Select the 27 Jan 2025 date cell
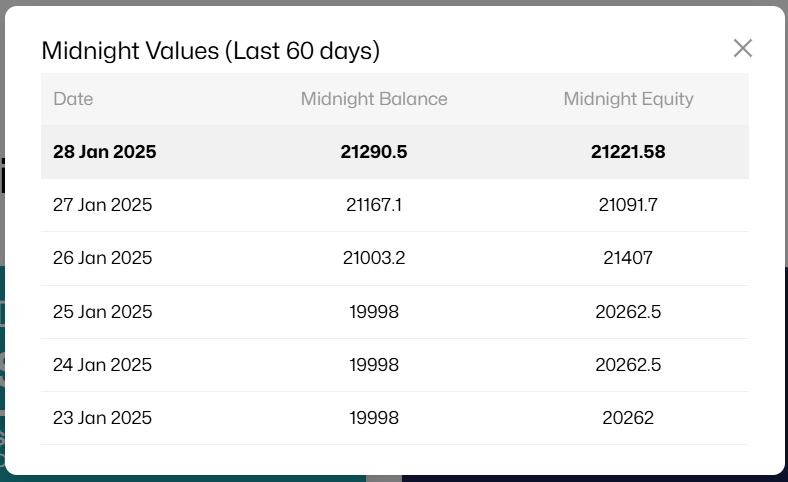This screenshot has width=788, height=482. pyautogui.click(x=102, y=205)
